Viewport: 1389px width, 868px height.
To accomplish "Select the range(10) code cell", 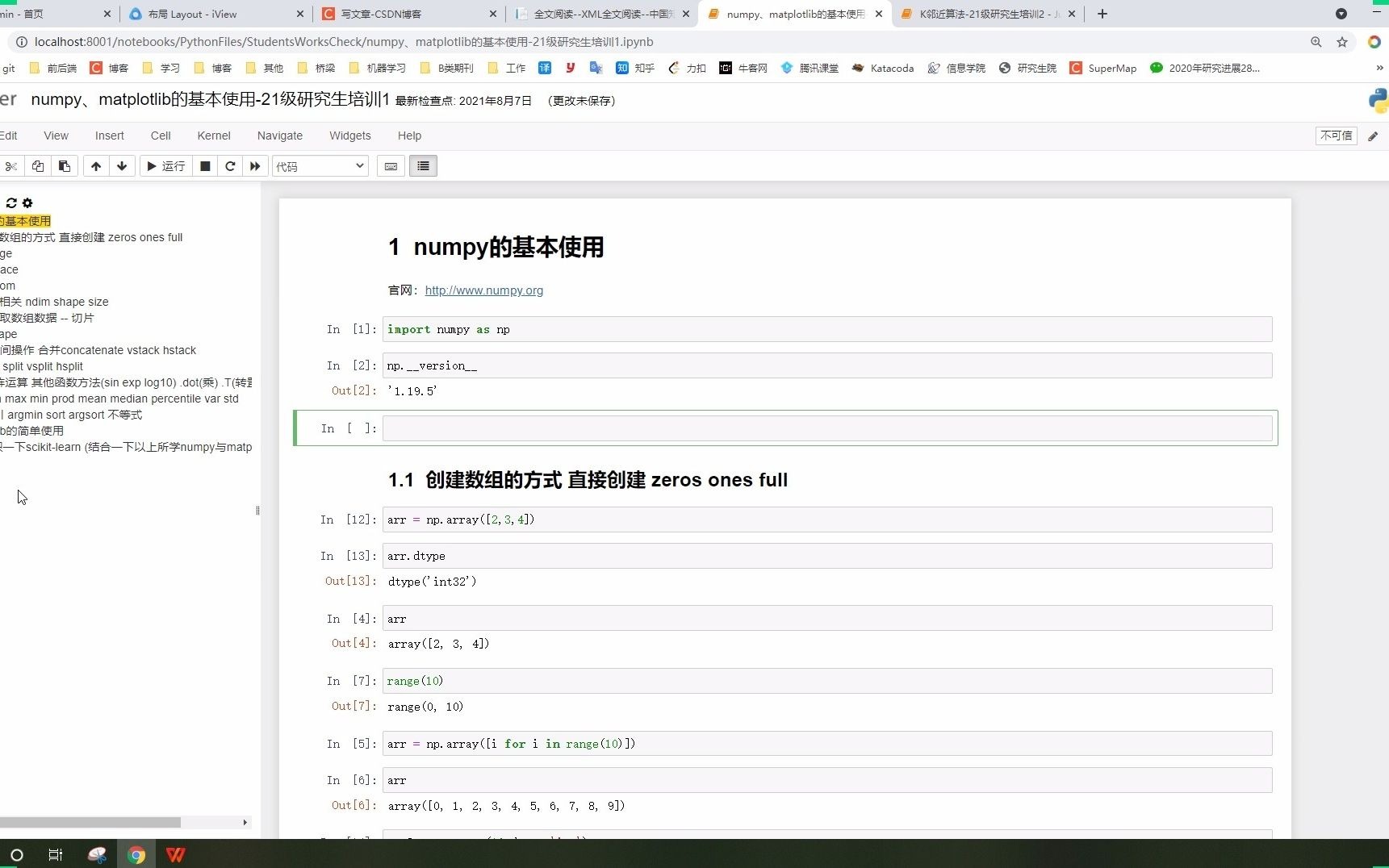I will [x=827, y=681].
